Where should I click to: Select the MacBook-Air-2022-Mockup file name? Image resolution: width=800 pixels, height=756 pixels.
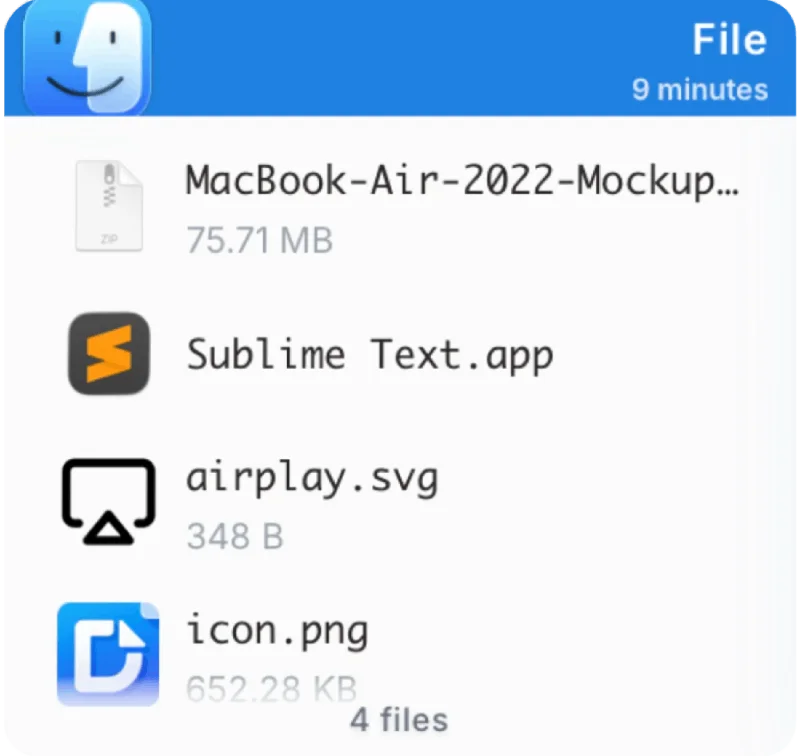[462, 181]
